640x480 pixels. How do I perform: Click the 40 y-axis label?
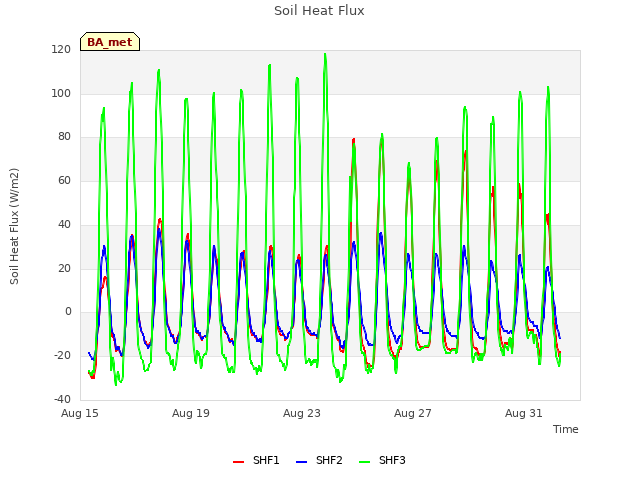click(64, 224)
